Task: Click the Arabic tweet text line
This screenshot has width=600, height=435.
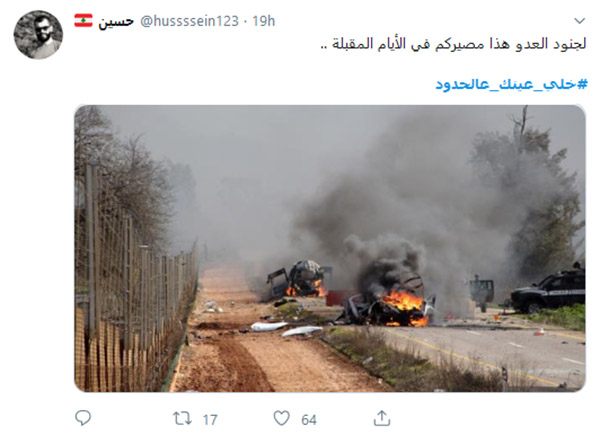Action: coord(453,44)
